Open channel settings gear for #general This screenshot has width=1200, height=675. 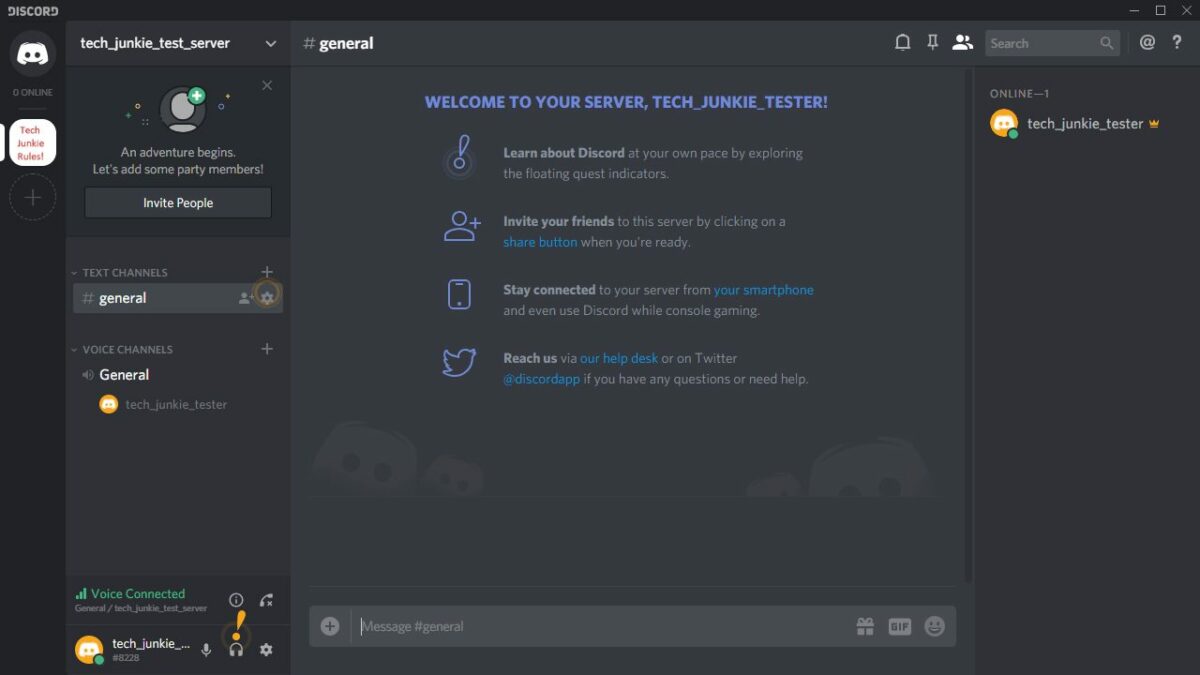pyautogui.click(x=266, y=297)
